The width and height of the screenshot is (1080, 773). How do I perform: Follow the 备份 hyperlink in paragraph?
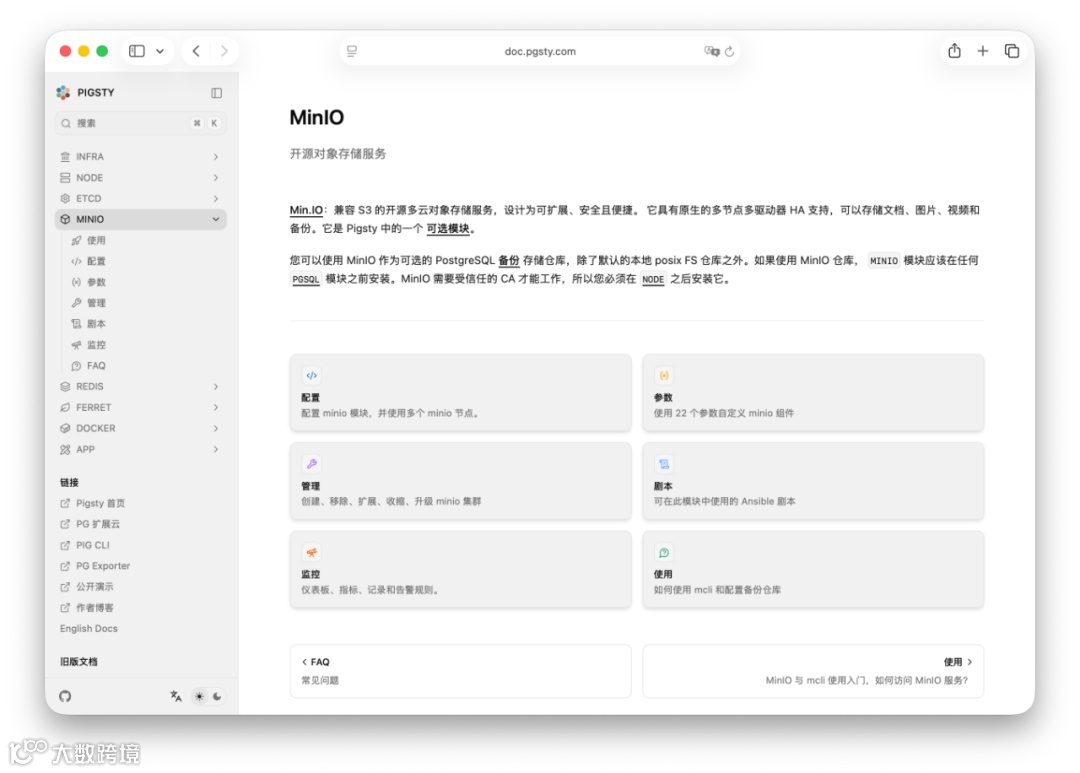pyautogui.click(x=508, y=260)
